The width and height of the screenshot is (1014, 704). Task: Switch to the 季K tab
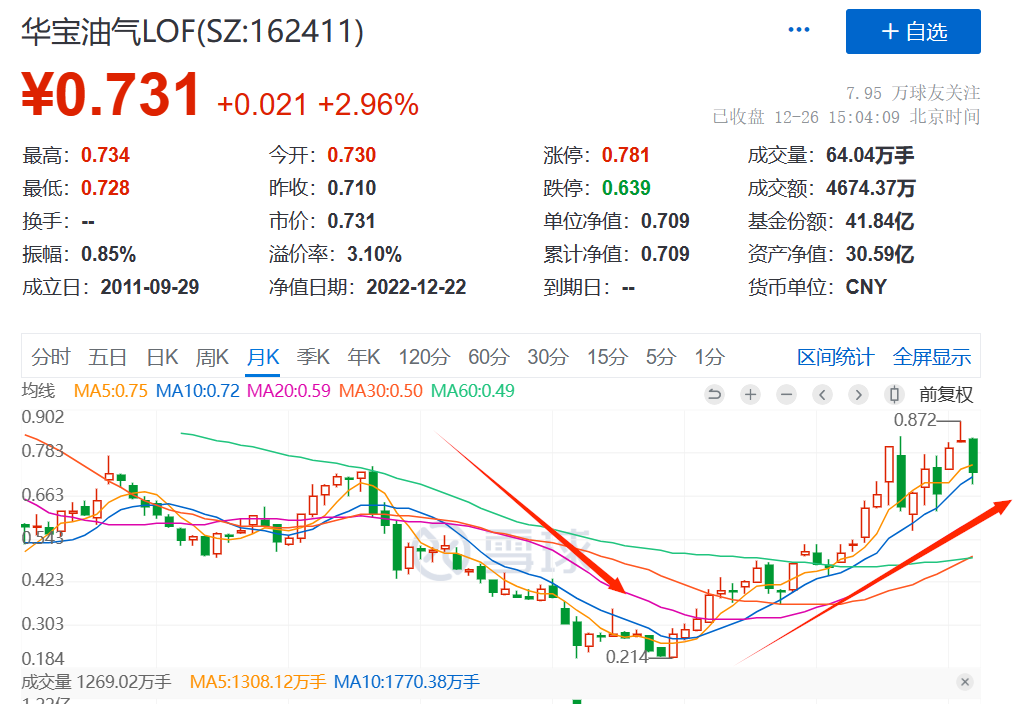pyautogui.click(x=313, y=357)
